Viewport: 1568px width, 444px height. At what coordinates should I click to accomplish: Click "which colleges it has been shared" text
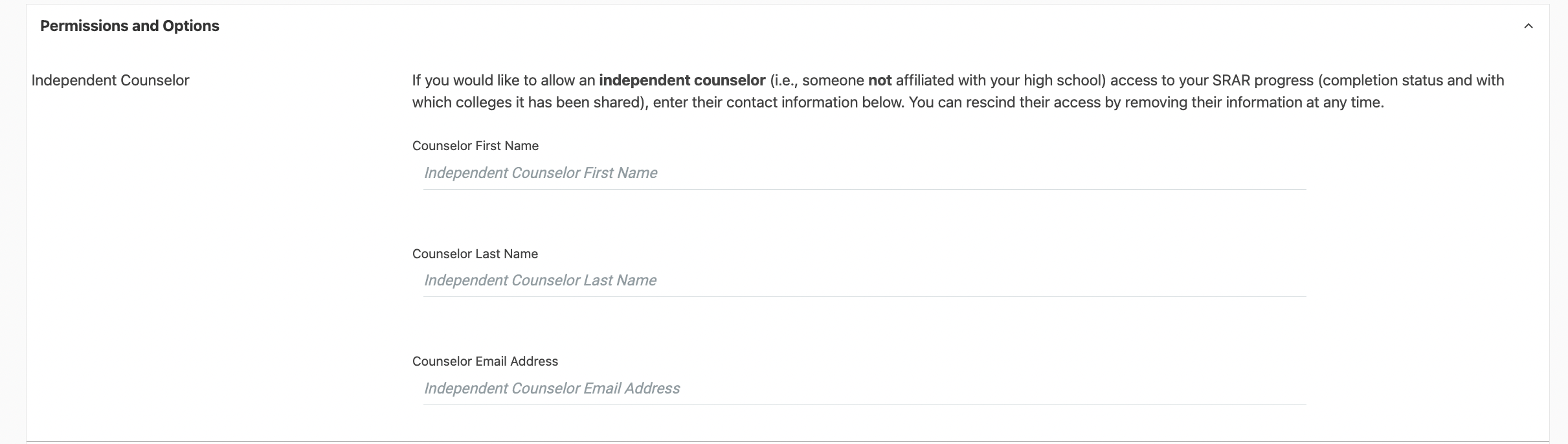[526, 102]
